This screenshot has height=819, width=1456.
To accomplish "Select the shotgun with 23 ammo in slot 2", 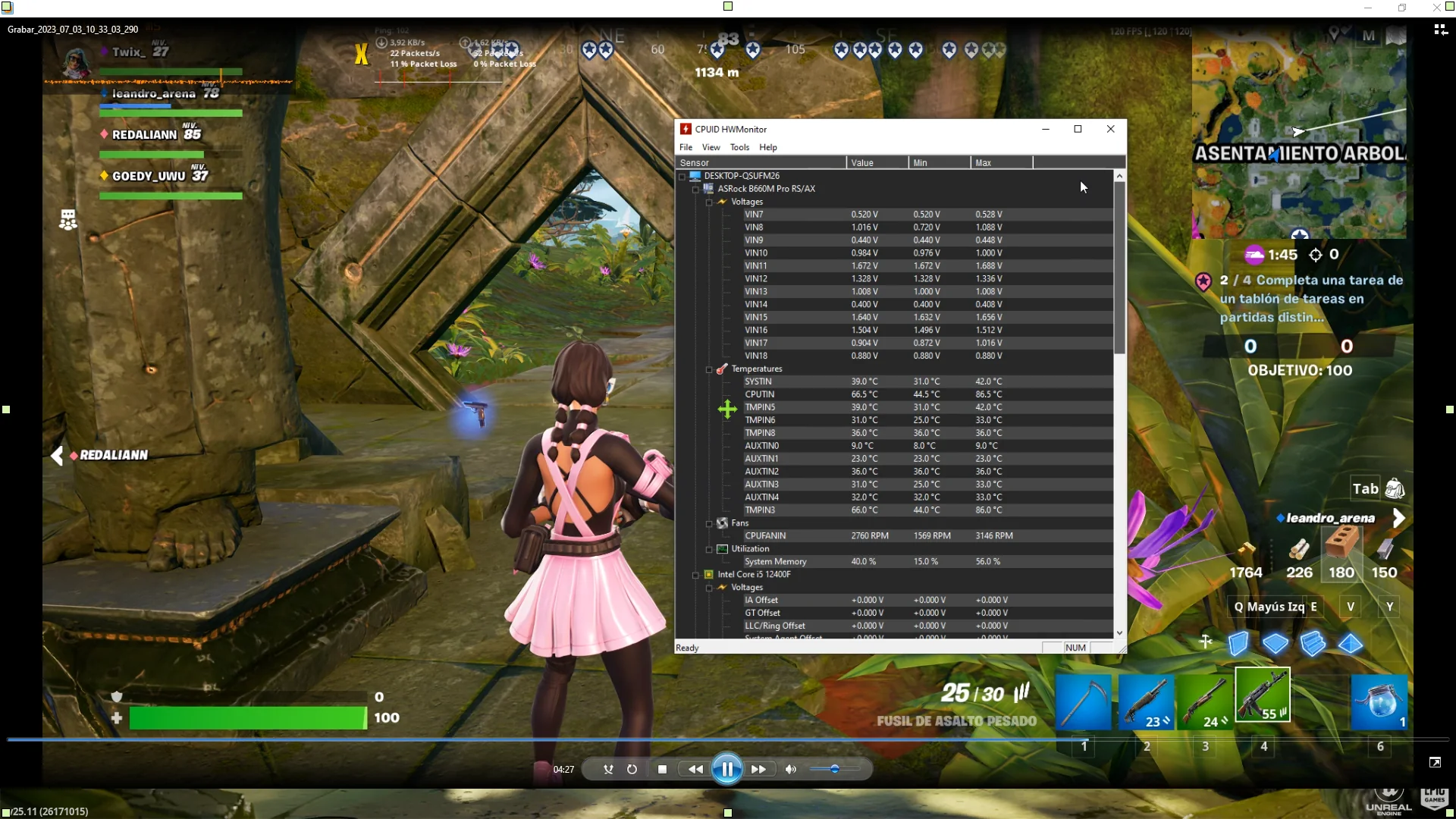I will pyautogui.click(x=1146, y=701).
